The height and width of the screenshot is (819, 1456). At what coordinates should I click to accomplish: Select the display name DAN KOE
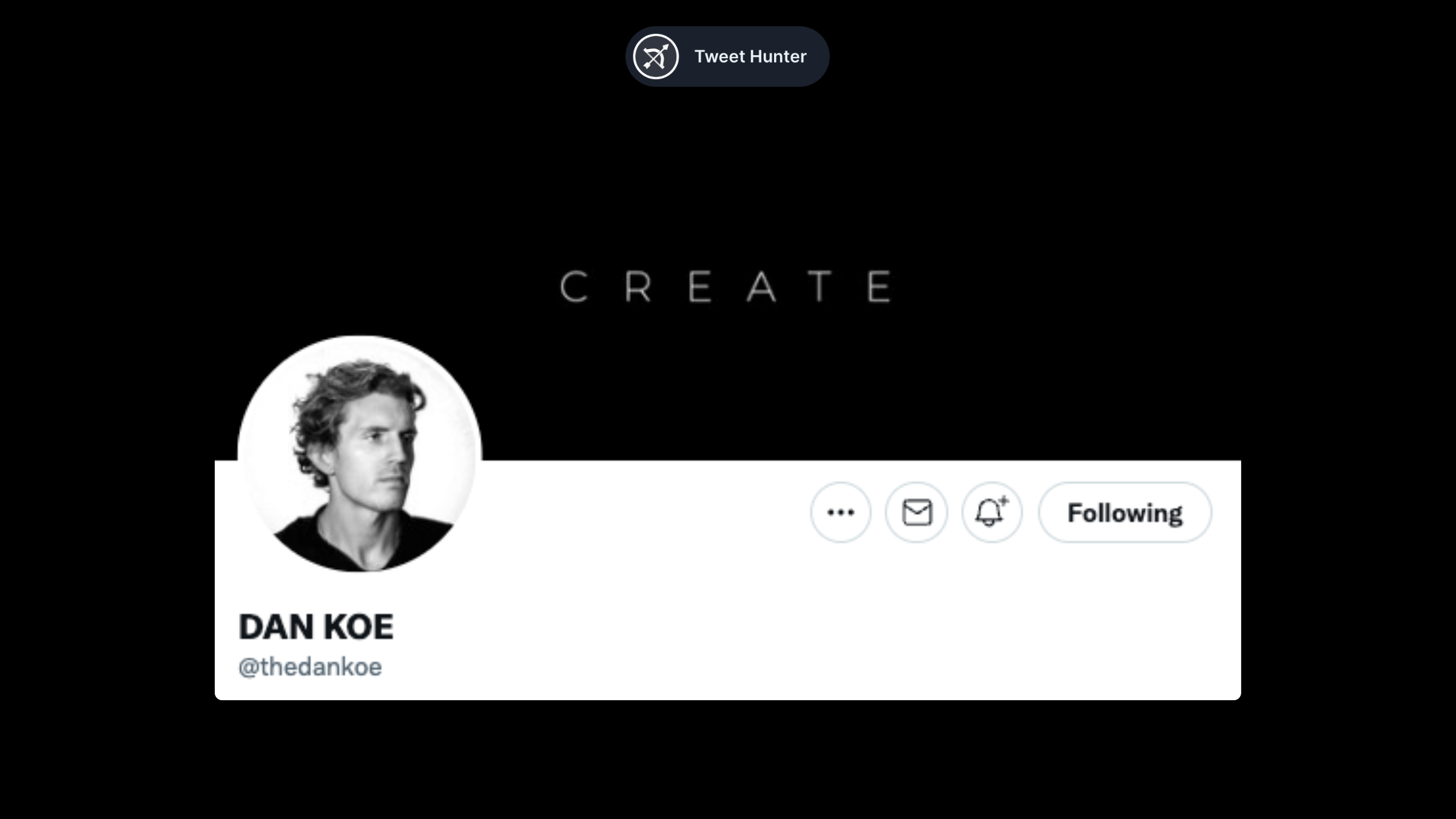tap(317, 627)
